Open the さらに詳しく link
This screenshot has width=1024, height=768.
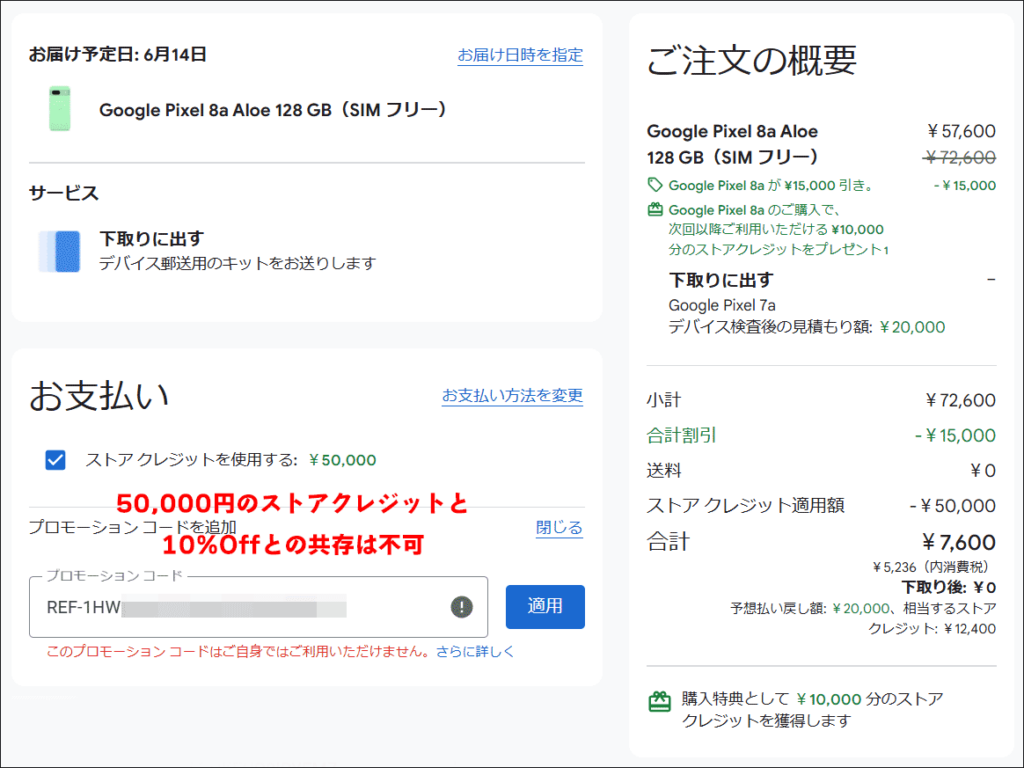click(475, 651)
